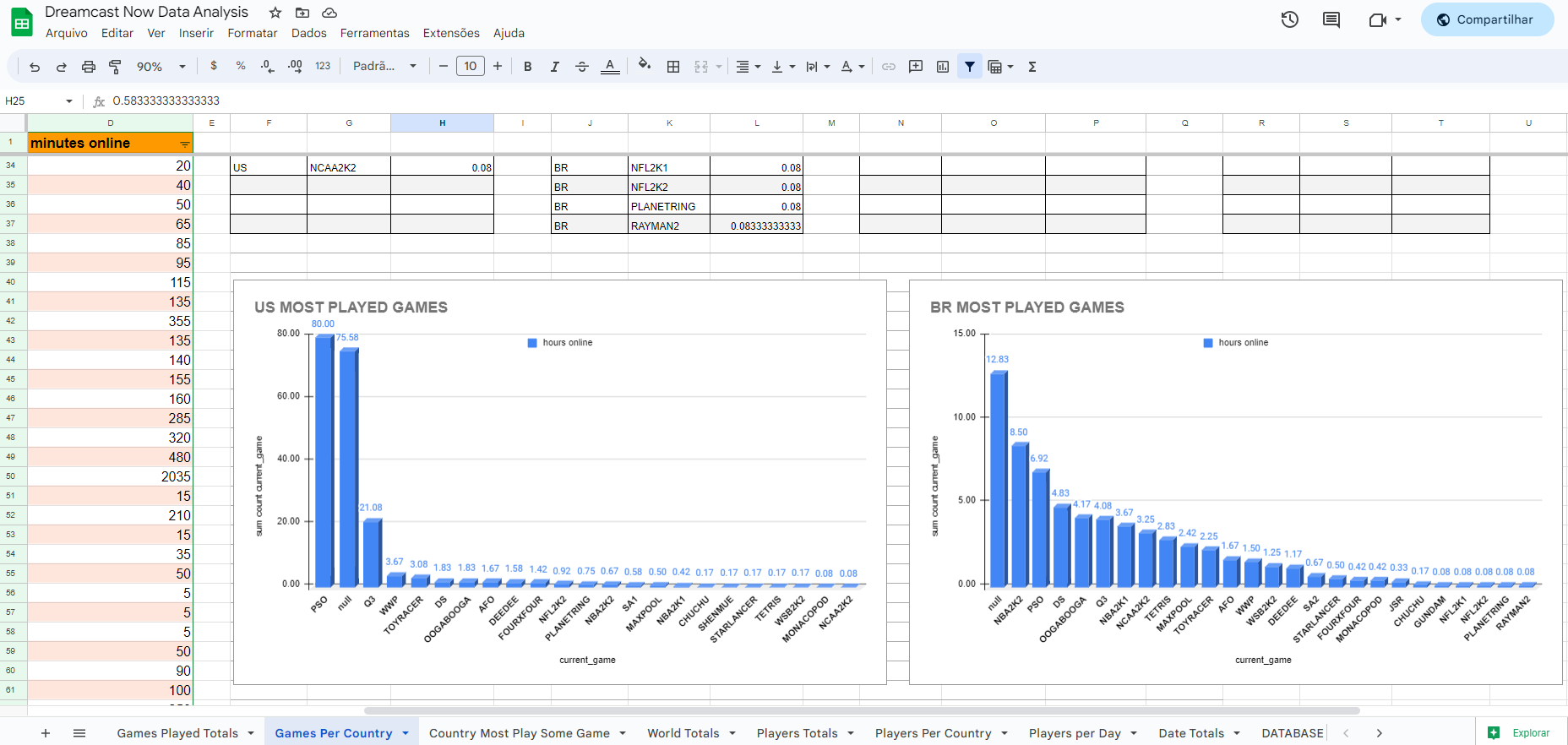Viewport: 1568px width, 745px height.
Task: Print the spreadsheet with printer icon
Action: tap(89, 67)
